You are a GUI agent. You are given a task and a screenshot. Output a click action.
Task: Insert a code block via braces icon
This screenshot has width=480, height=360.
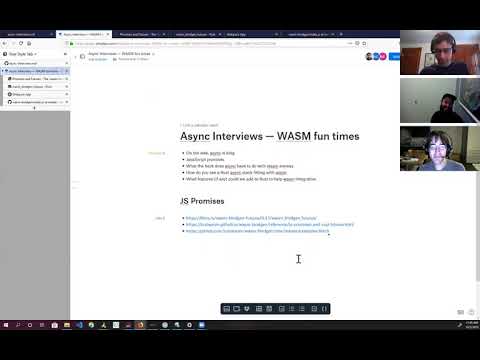click(324, 309)
